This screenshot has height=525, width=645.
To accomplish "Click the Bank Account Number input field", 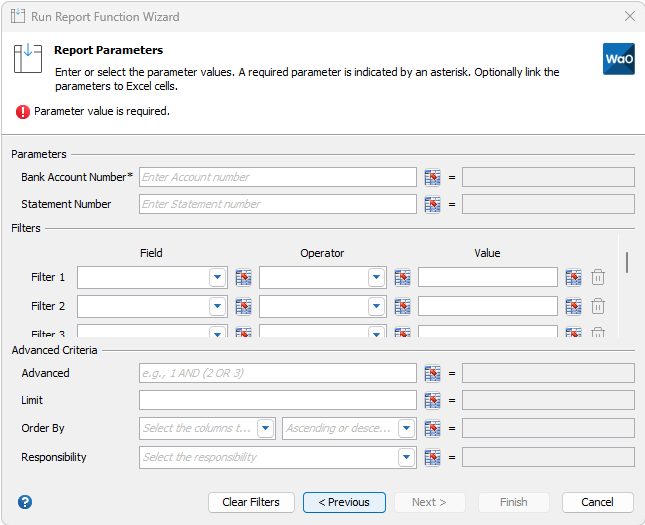I will 277,177.
